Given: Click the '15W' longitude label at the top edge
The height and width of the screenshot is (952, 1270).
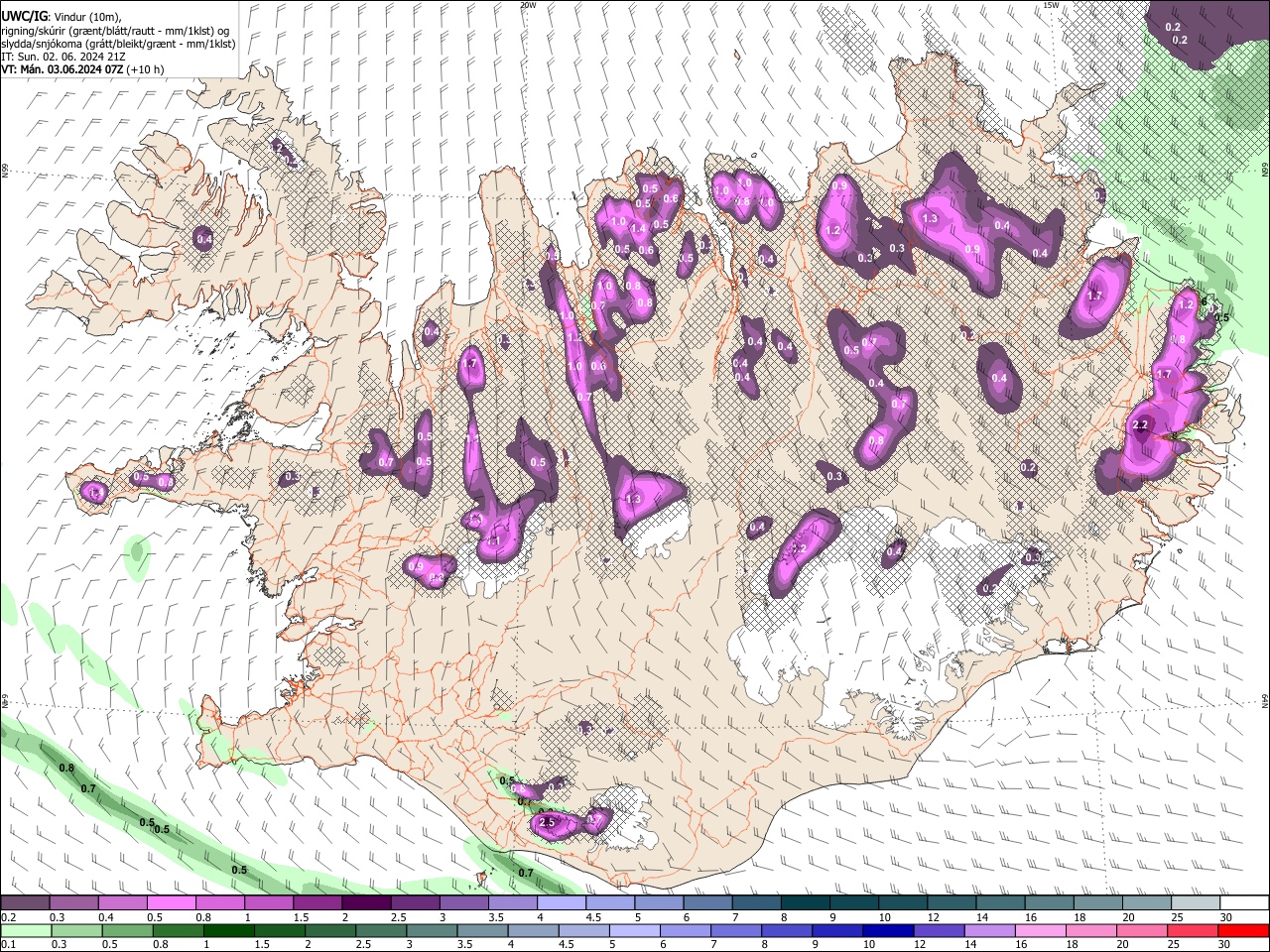Looking at the screenshot, I should [1052, 5].
